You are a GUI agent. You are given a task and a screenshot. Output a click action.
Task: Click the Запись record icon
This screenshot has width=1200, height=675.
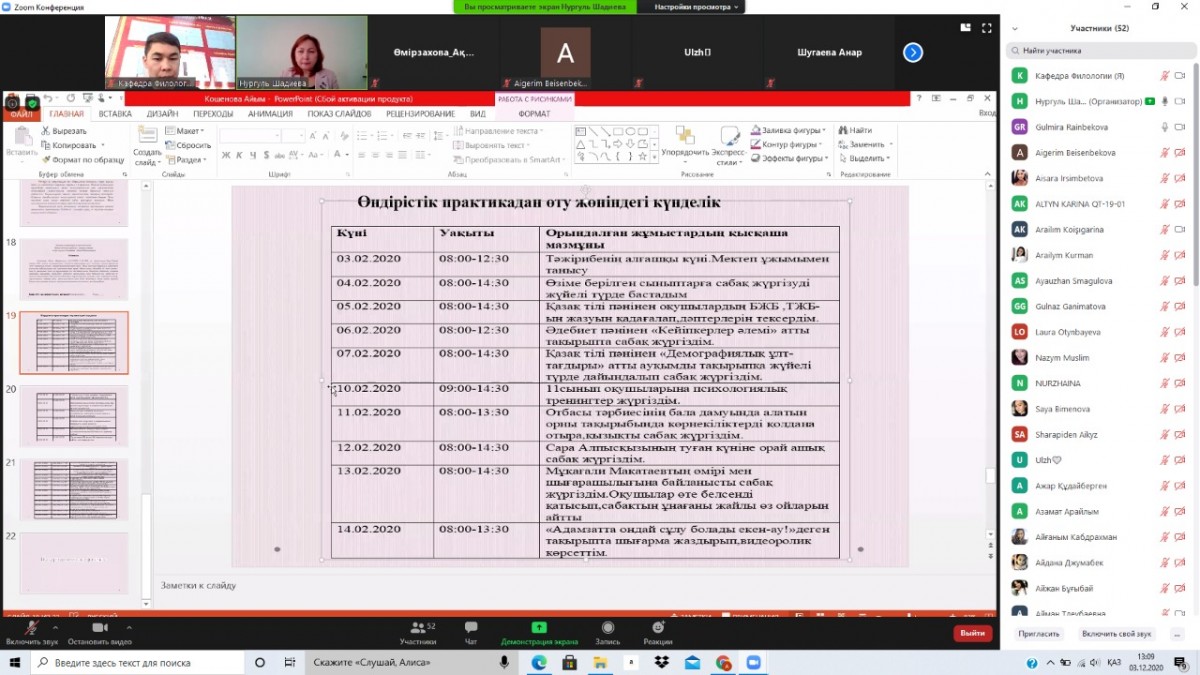(x=607, y=632)
